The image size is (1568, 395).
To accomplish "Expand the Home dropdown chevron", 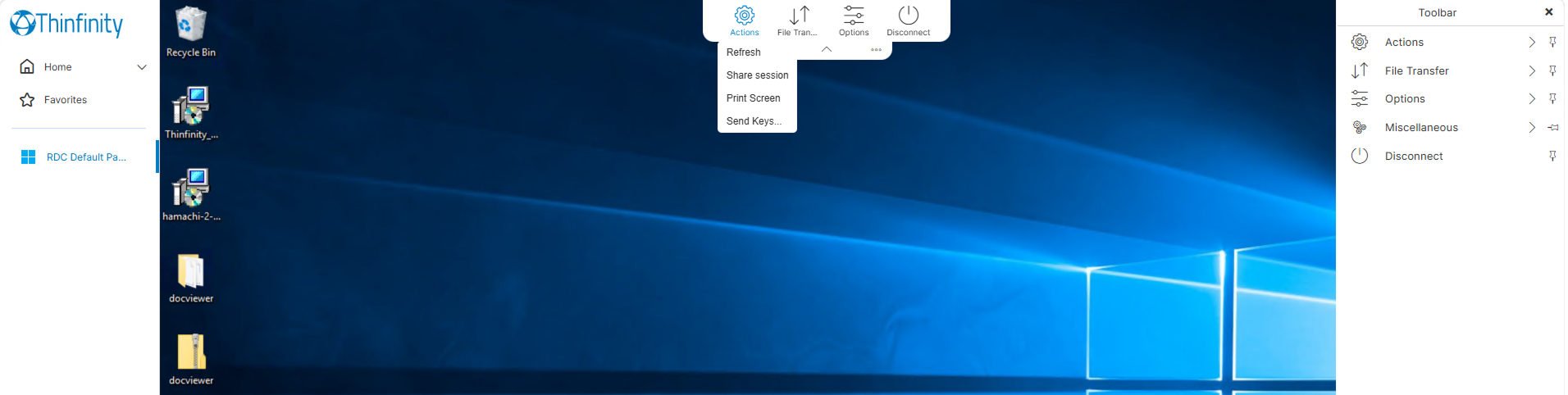I will (x=142, y=67).
